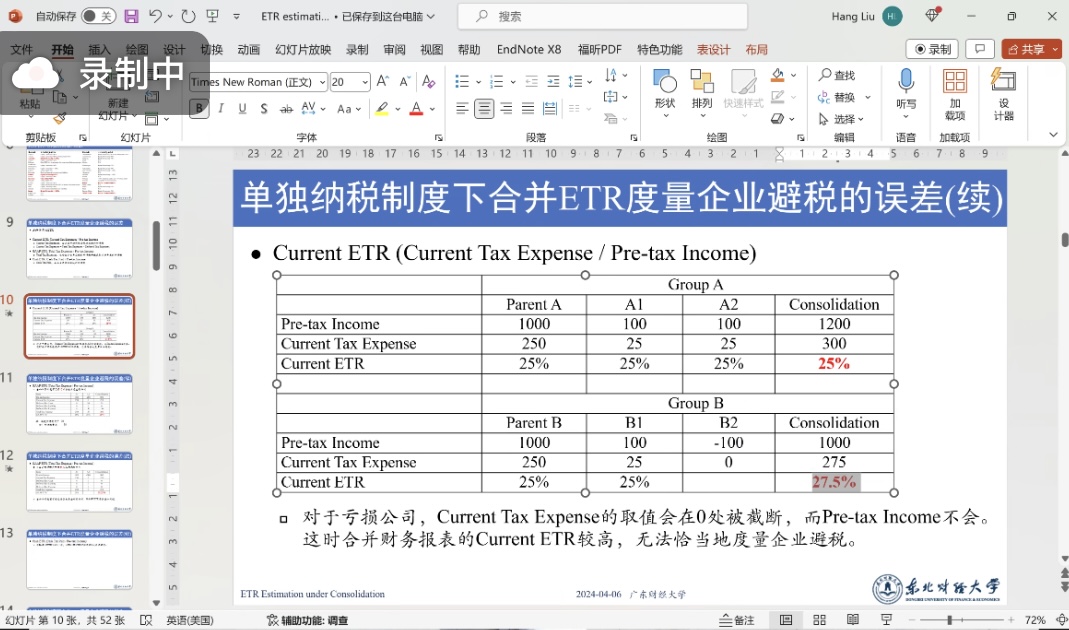Start slideshow from status bar icon
Viewport: 1069px width, 630px height.
click(x=884, y=620)
